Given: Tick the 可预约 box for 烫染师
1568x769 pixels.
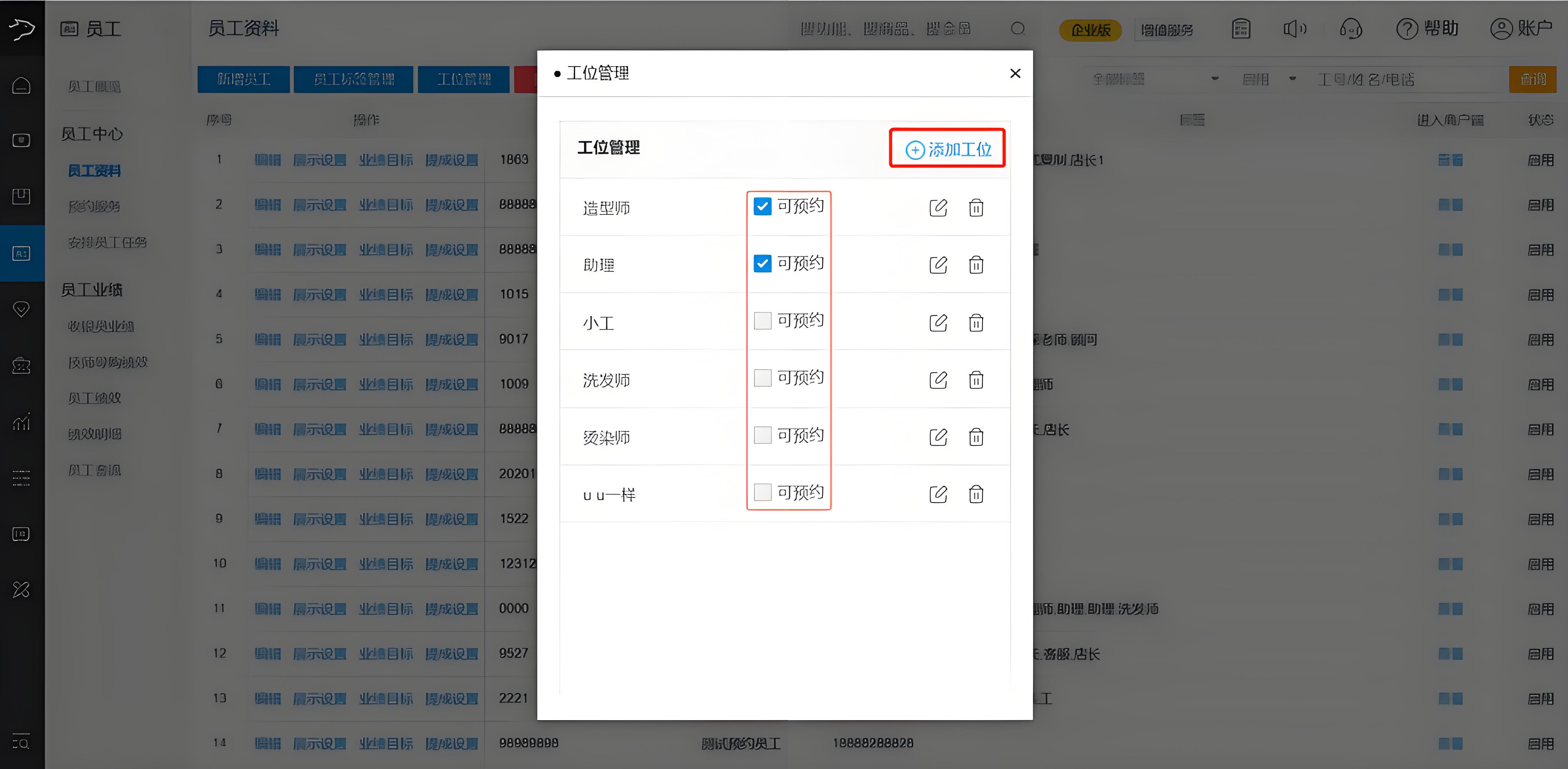Looking at the screenshot, I should click(x=762, y=435).
